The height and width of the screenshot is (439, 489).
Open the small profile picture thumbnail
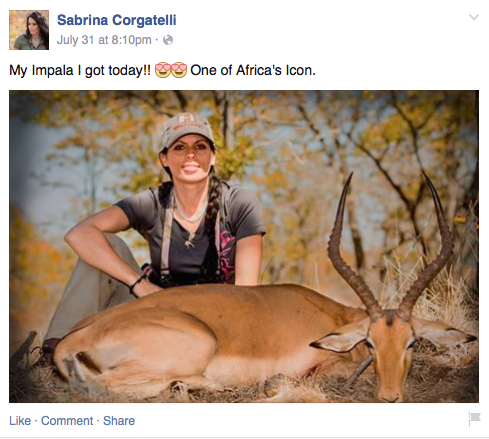click(29, 30)
